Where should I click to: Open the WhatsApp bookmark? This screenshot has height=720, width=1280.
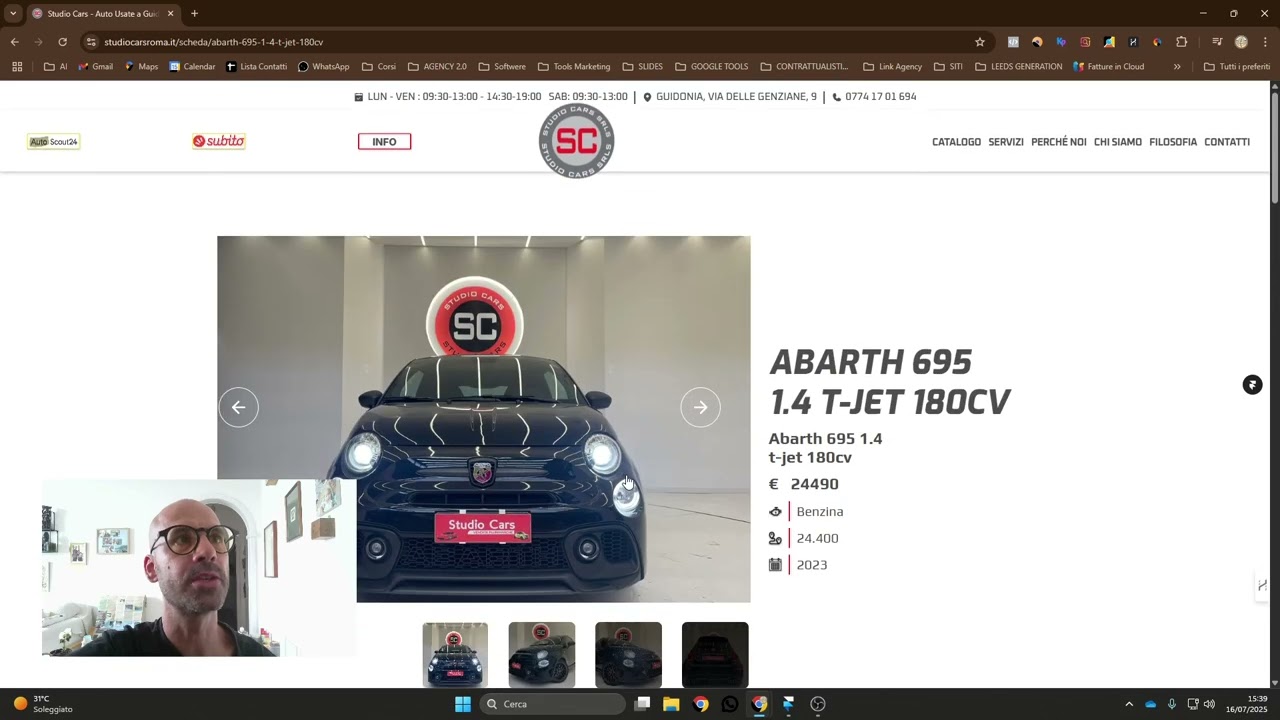pos(324,67)
